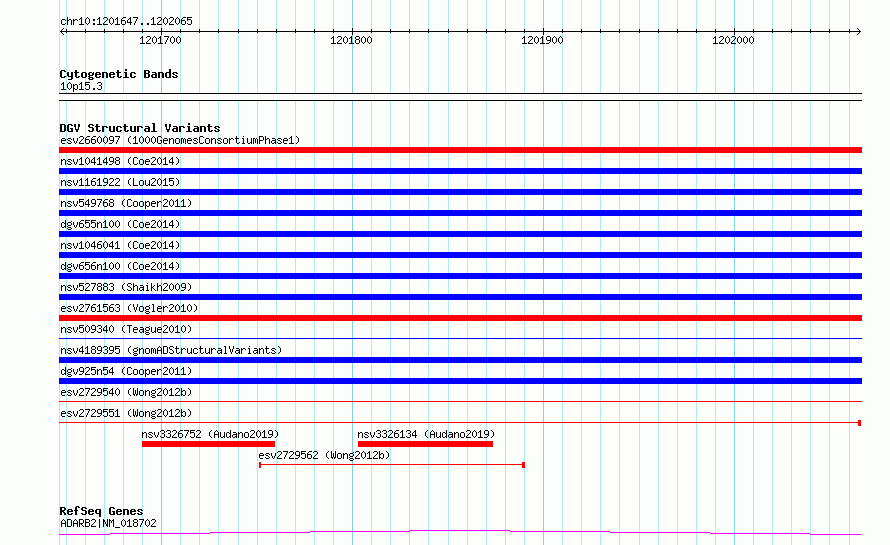The width and height of the screenshot is (890, 545).
Task: Click the blue bar under dgv925n54
Action: coord(460,381)
